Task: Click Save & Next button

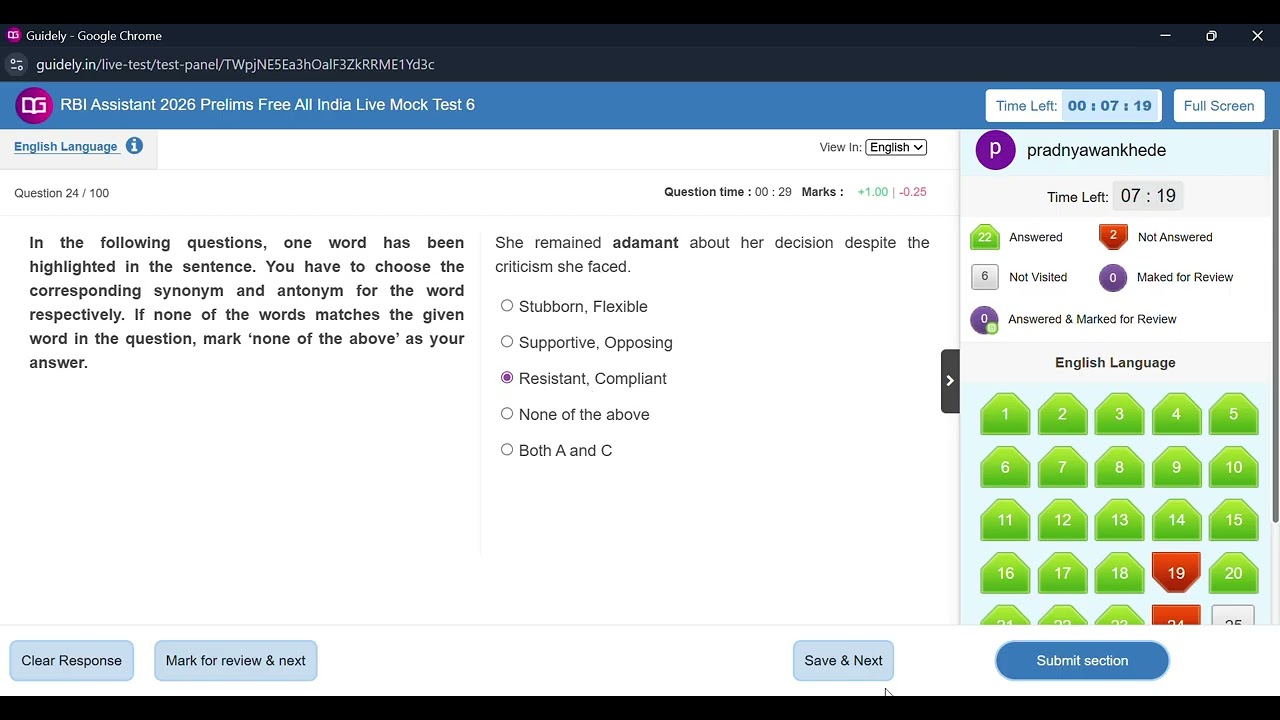Action: click(843, 661)
